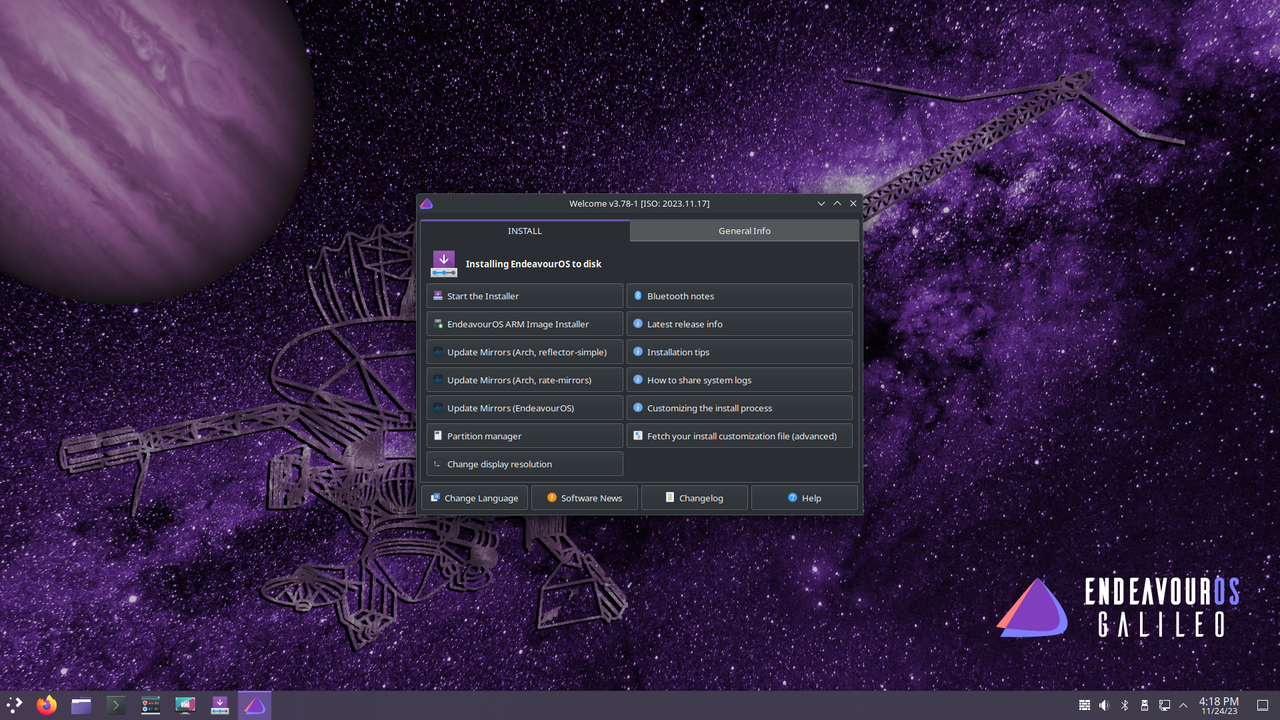Screen dimensions: 1280x720
Task: Run Update Mirrors (EndeavourOS)
Action: coord(525,408)
